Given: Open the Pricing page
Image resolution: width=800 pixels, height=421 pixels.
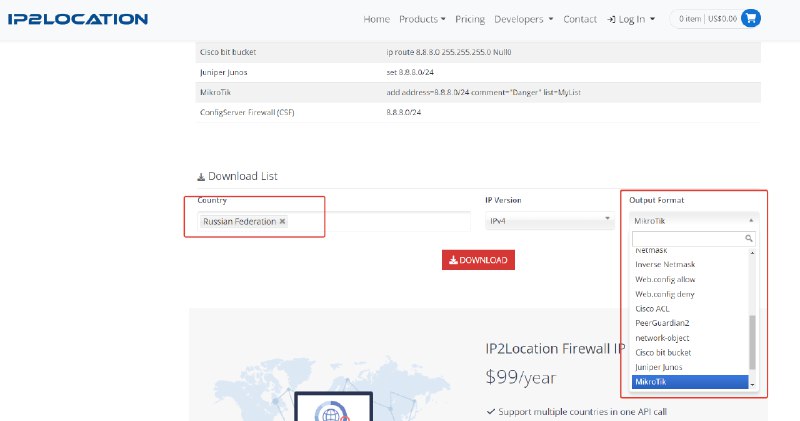Looking at the screenshot, I should point(470,19).
